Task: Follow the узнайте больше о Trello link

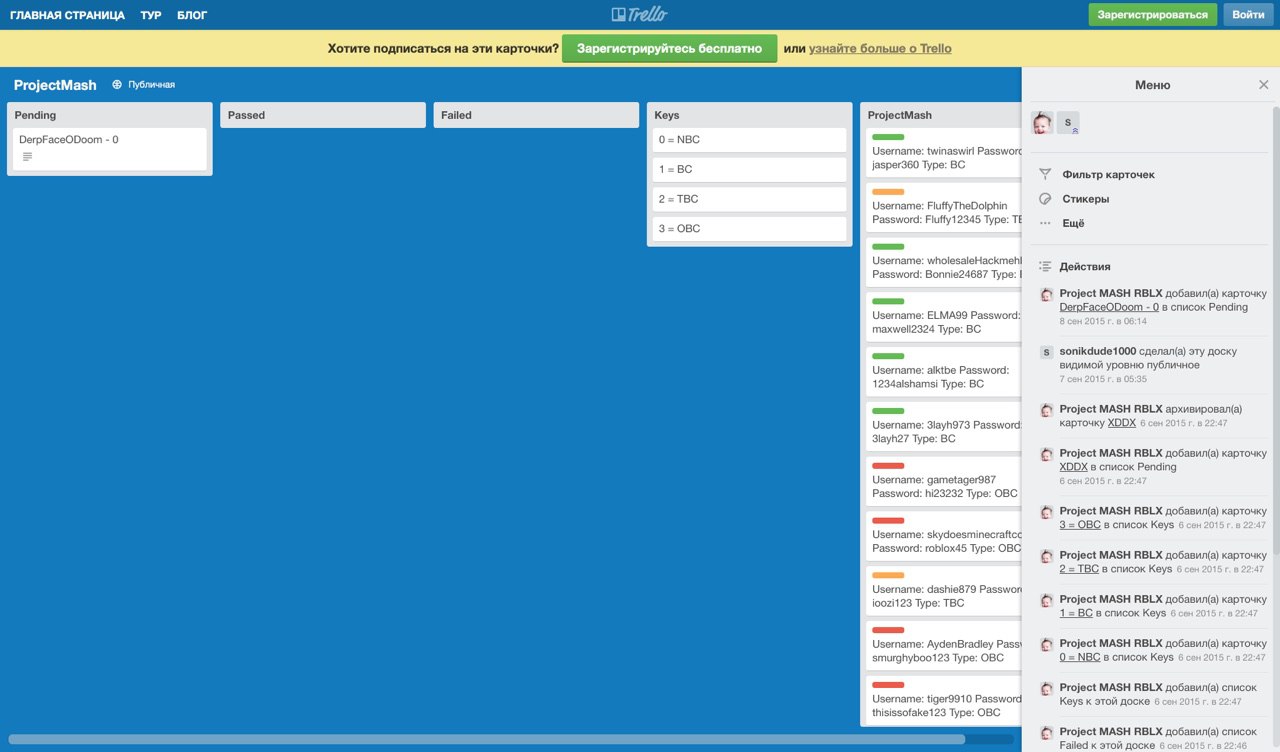Action: pos(880,48)
